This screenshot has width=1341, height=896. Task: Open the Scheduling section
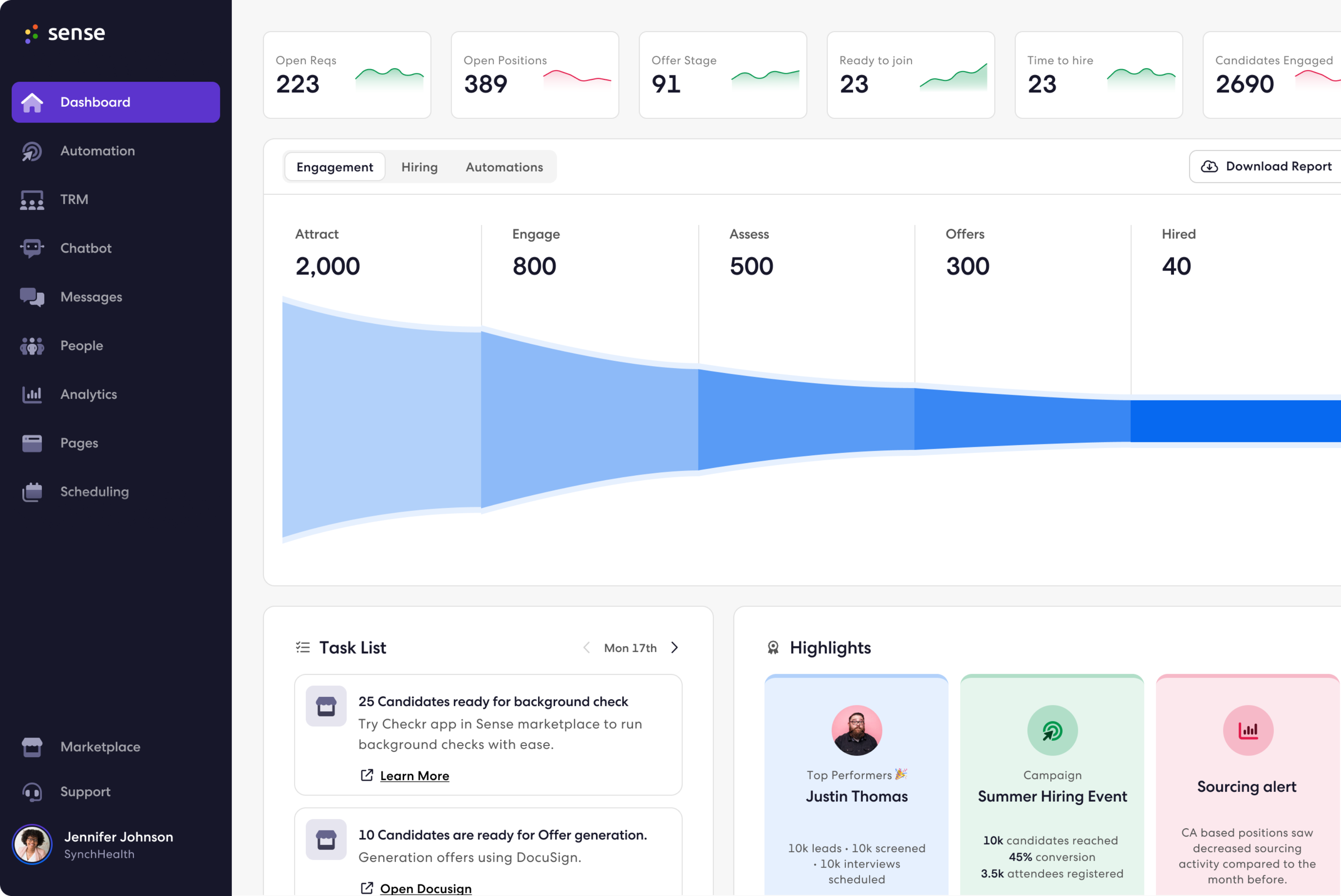(x=94, y=492)
